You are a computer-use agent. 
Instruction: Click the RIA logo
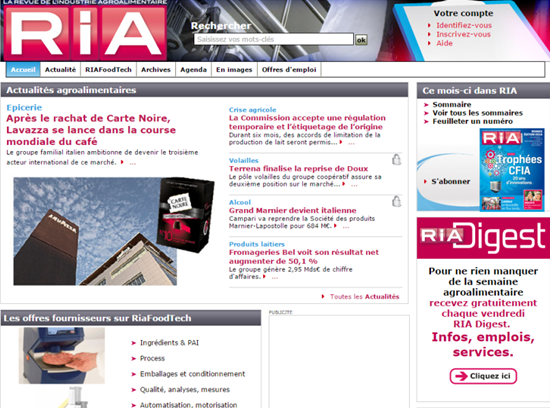pos(85,32)
